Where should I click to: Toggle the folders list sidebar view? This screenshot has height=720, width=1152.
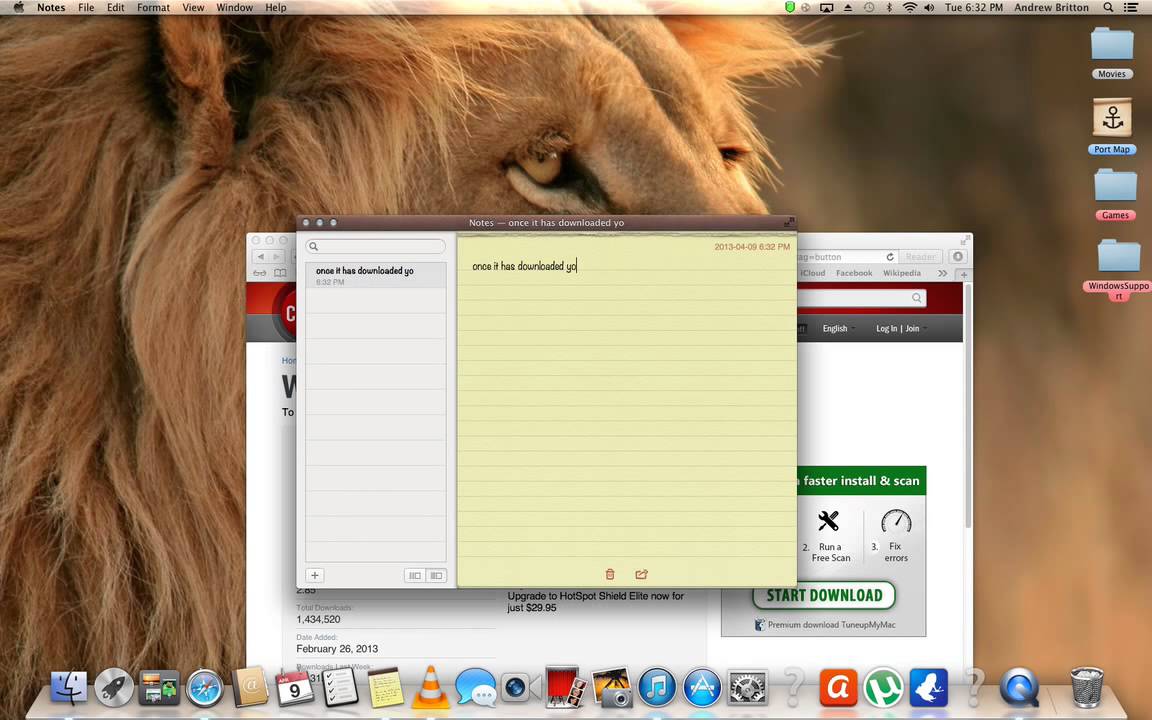(436, 575)
